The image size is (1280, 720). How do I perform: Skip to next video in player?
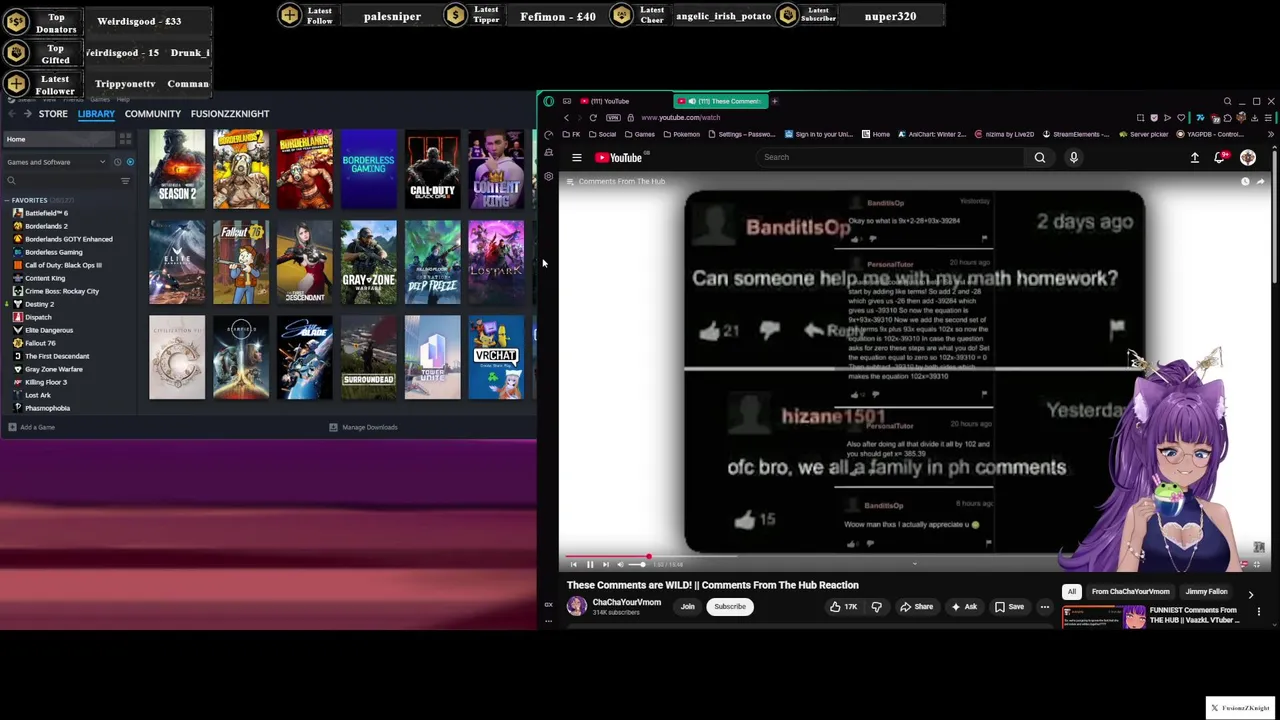605,565
